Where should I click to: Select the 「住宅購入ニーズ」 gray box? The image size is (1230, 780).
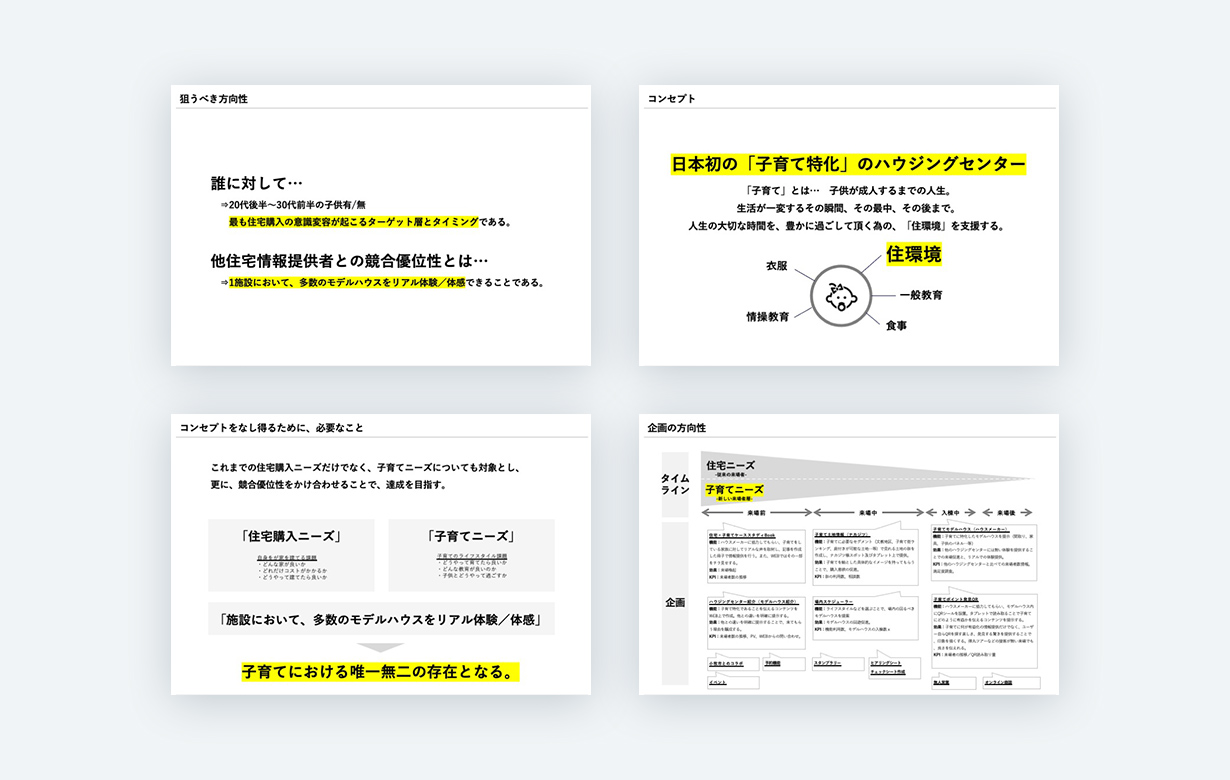coord(291,554)
